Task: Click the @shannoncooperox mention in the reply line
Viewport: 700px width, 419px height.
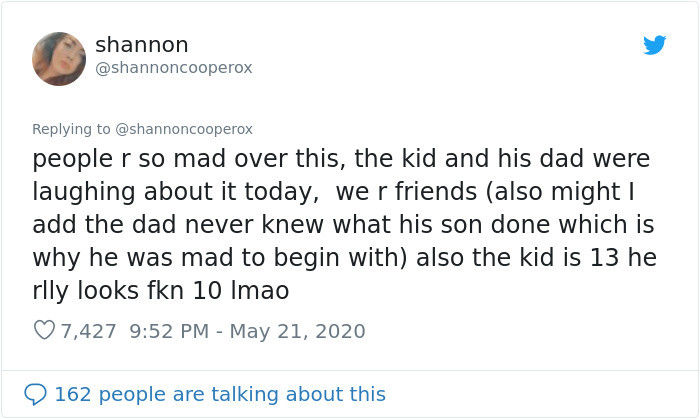Action: 185,129
